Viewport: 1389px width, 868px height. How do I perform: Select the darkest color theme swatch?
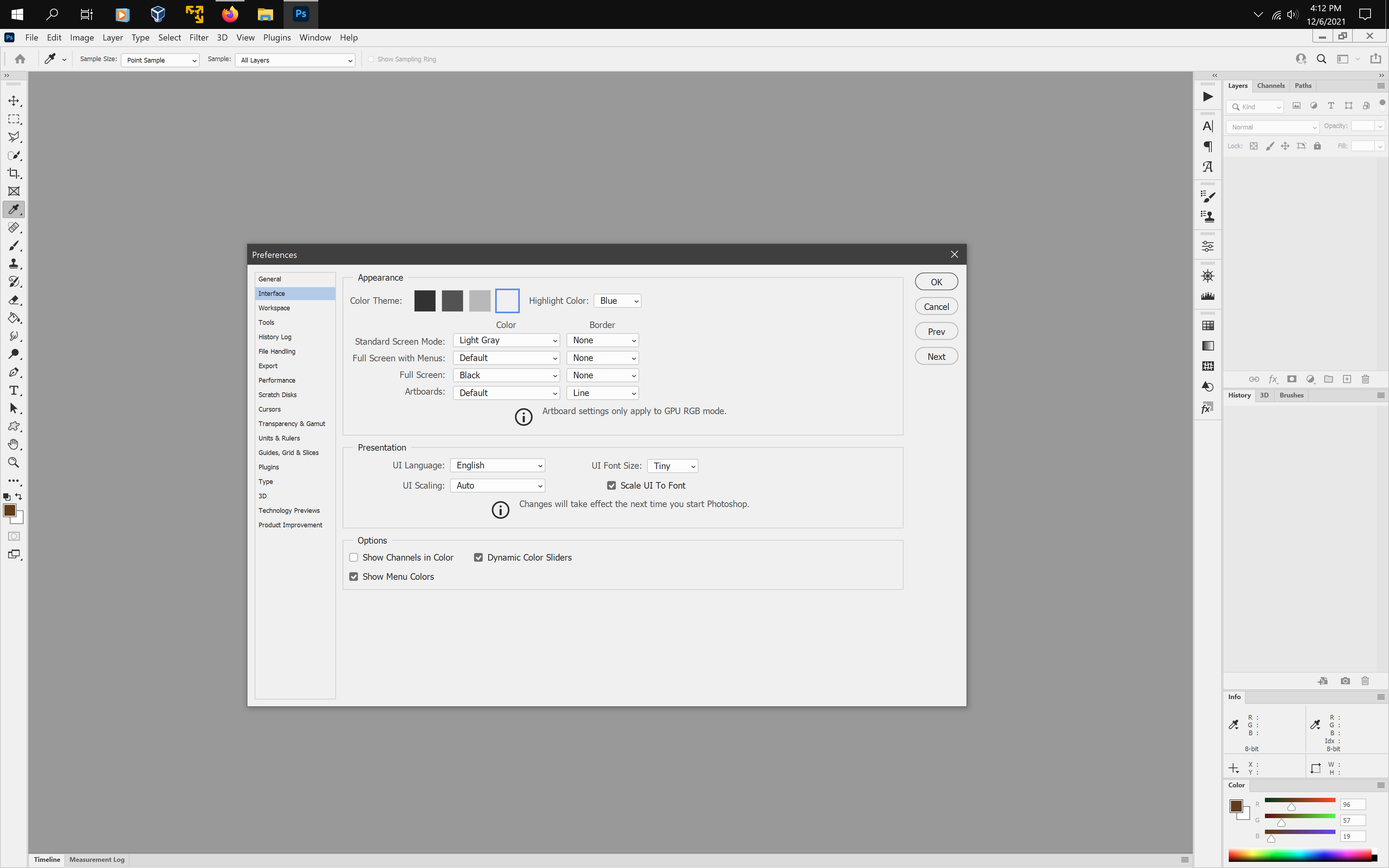pyautogui.click(x=425, y=301)
